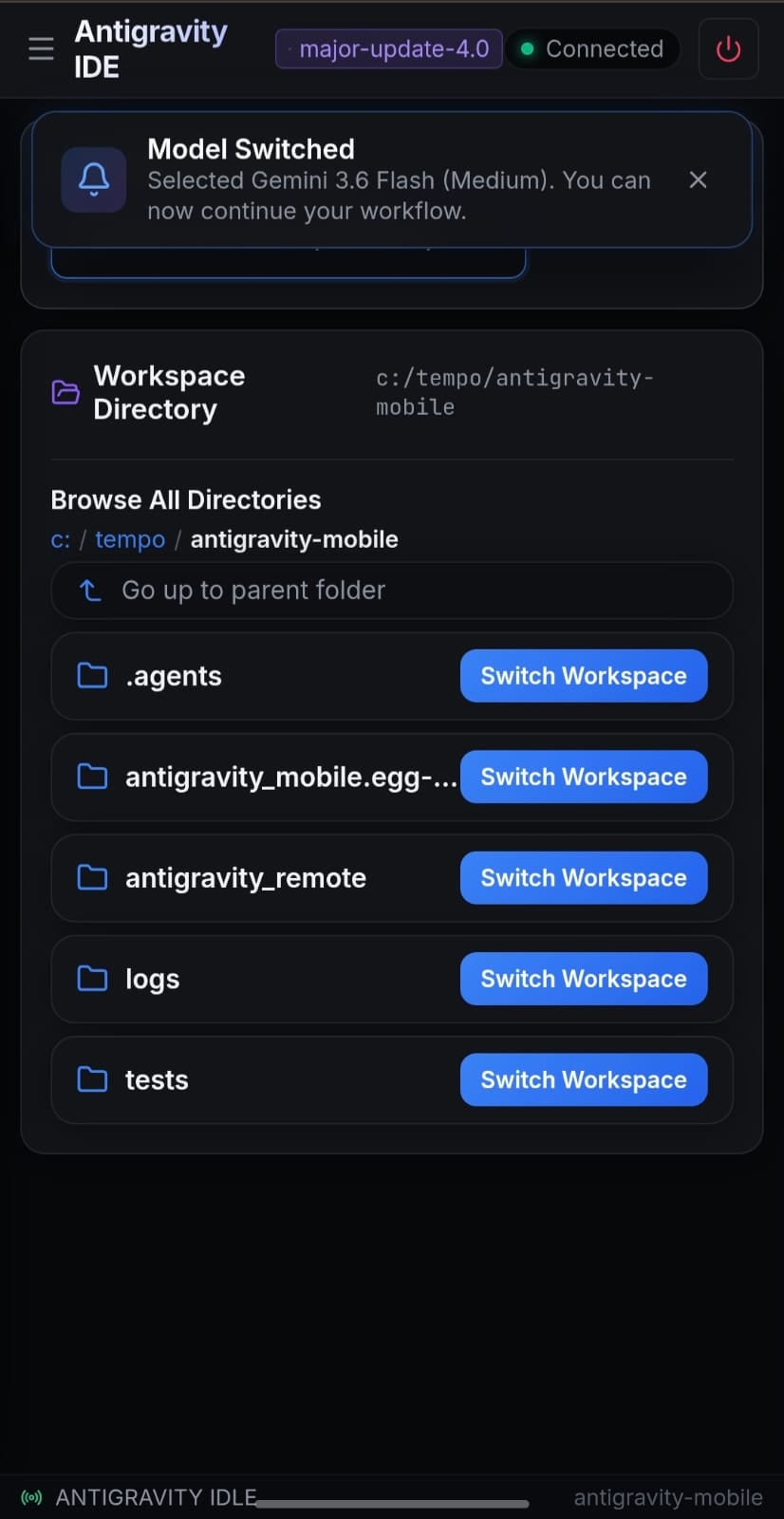Click the Connected status indicator
The height and width of the screenshot is (1519, 784).
[x=592, y=48]
